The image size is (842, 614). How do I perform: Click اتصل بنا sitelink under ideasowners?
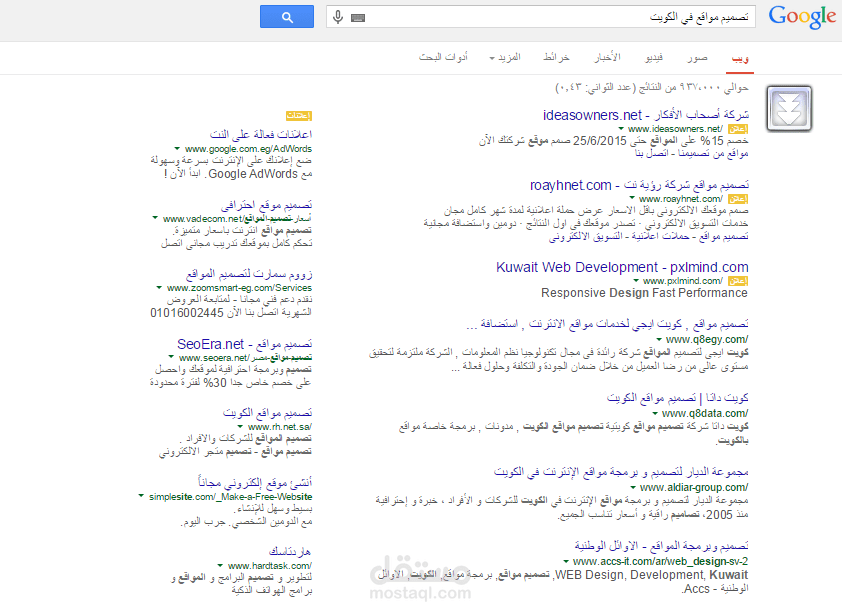coord(651,154)
